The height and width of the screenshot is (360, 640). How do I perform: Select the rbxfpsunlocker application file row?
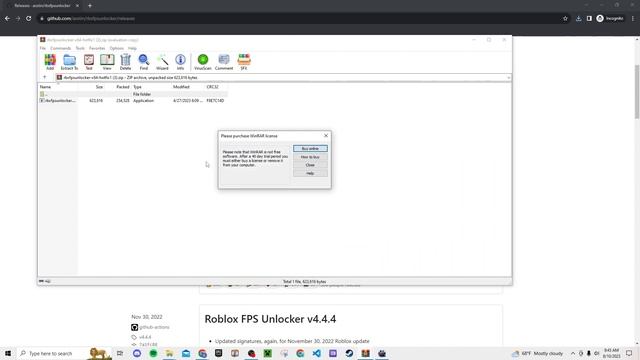click(x=133, y=100)
